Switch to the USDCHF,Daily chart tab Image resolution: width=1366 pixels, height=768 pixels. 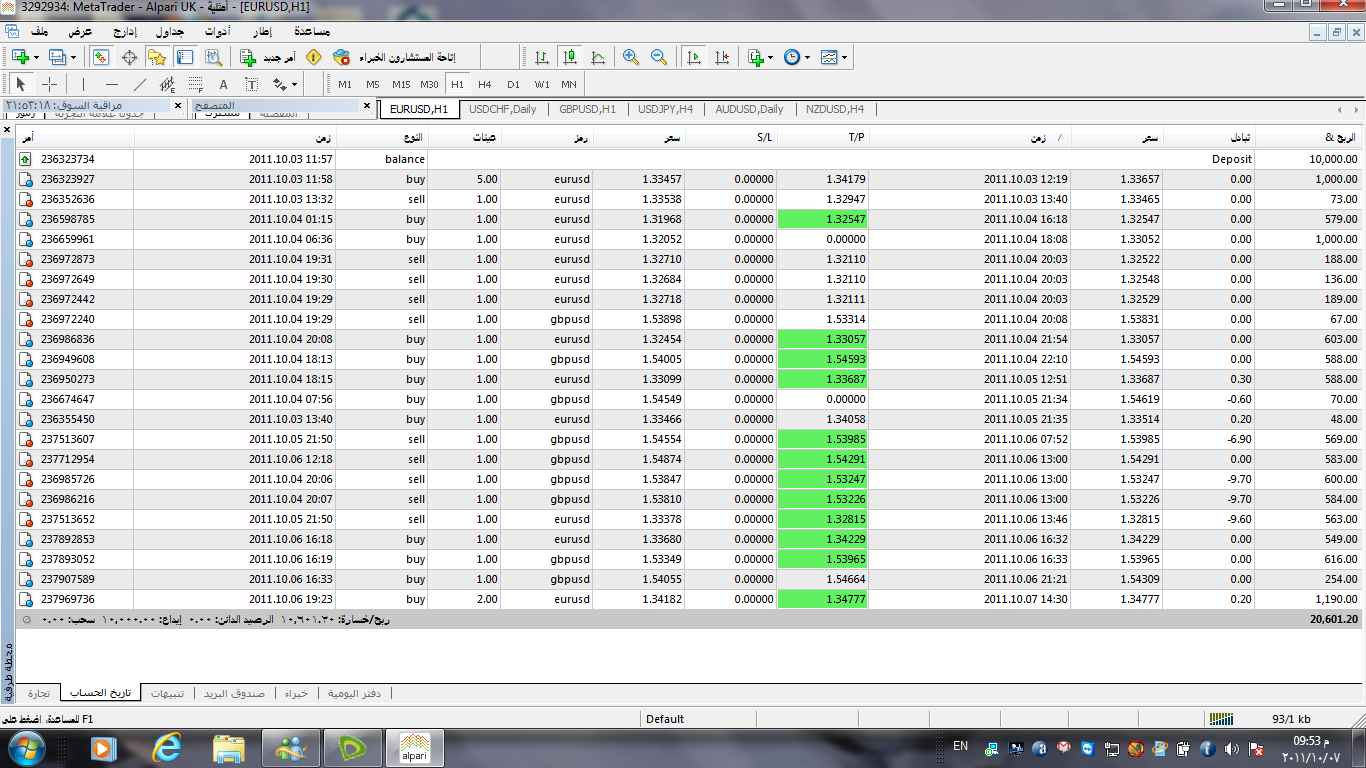(x=503, y=109)
